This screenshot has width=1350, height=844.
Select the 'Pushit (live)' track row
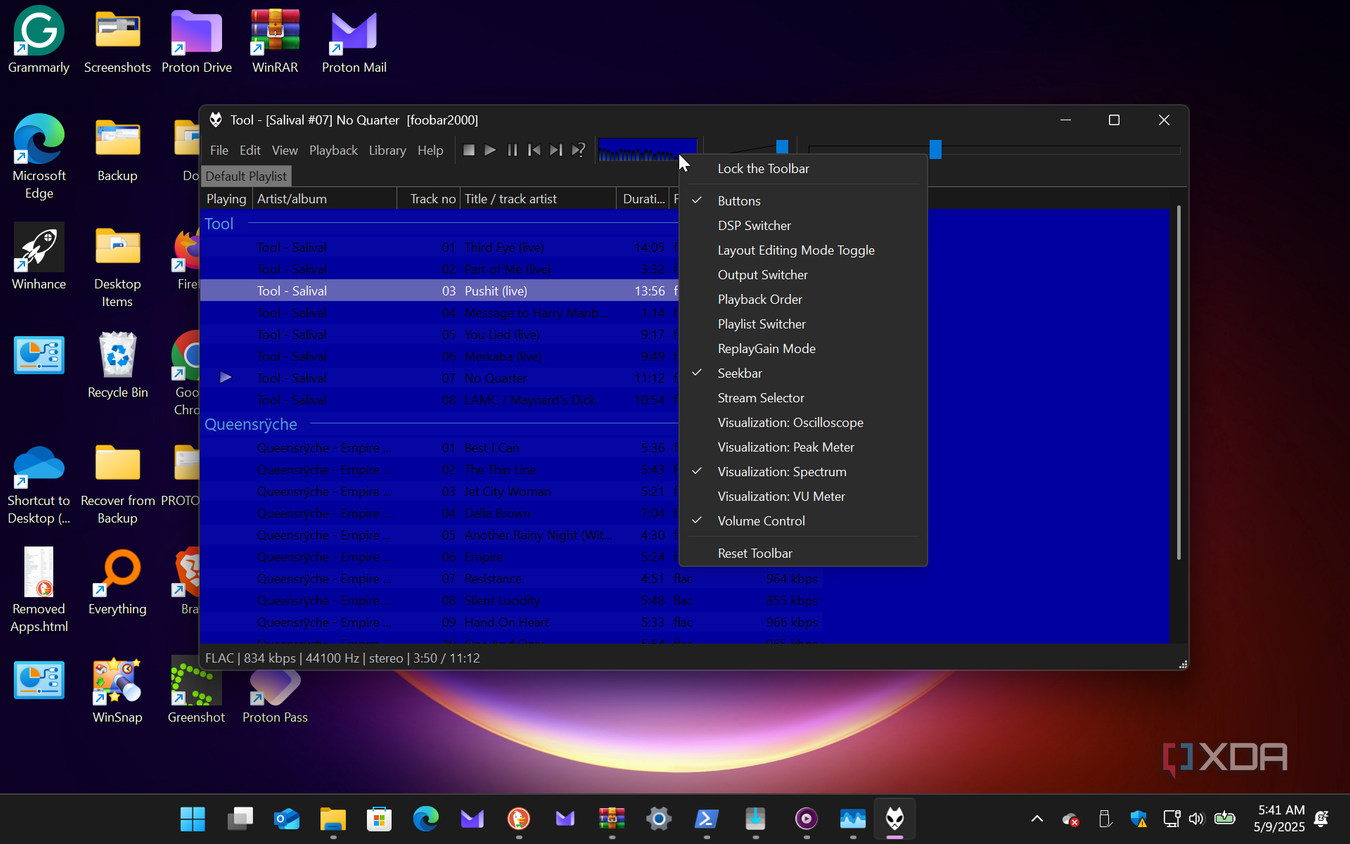[x=440, y=291]
